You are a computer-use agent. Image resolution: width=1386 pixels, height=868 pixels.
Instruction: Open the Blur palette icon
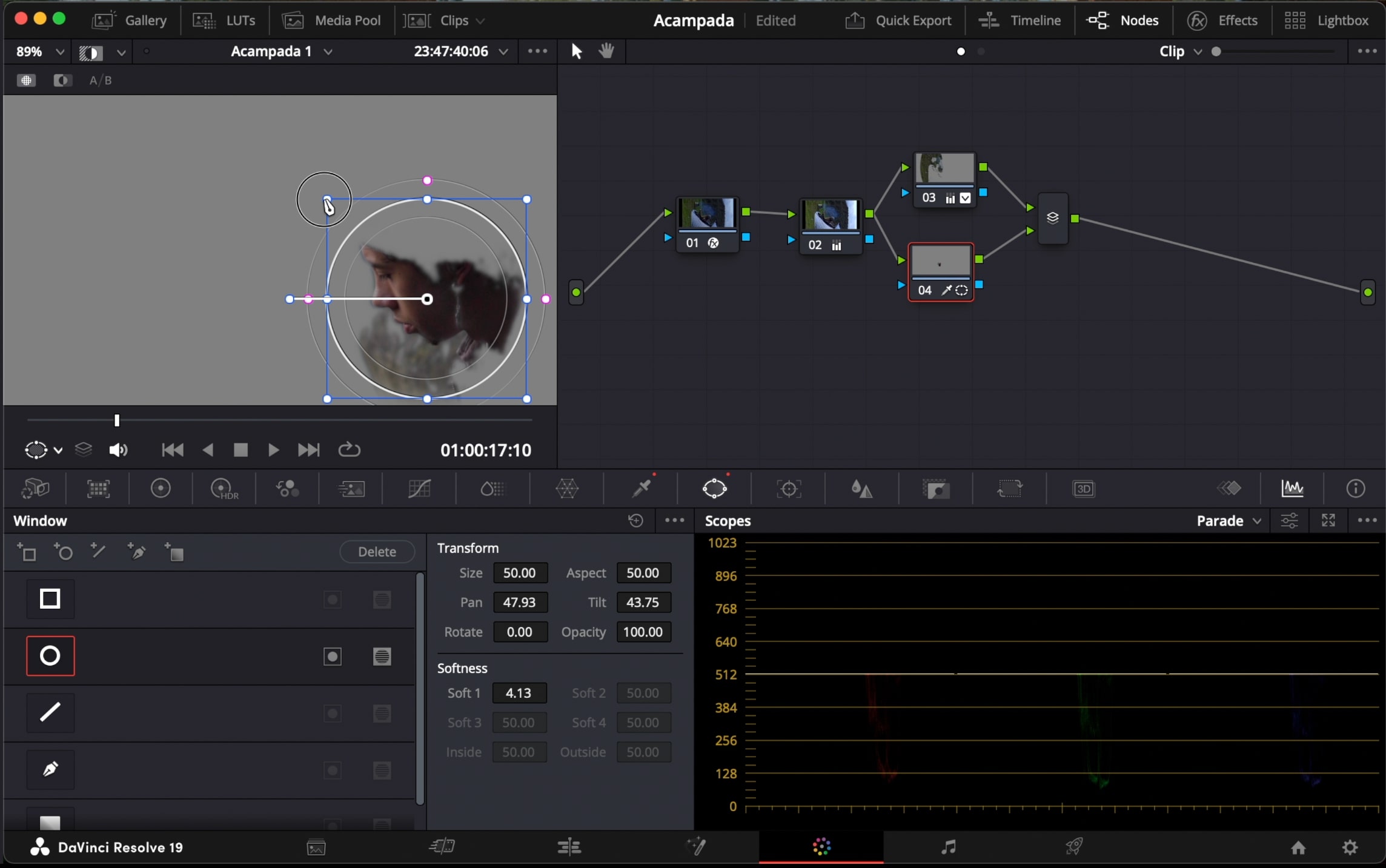click(x=861, y=488)
